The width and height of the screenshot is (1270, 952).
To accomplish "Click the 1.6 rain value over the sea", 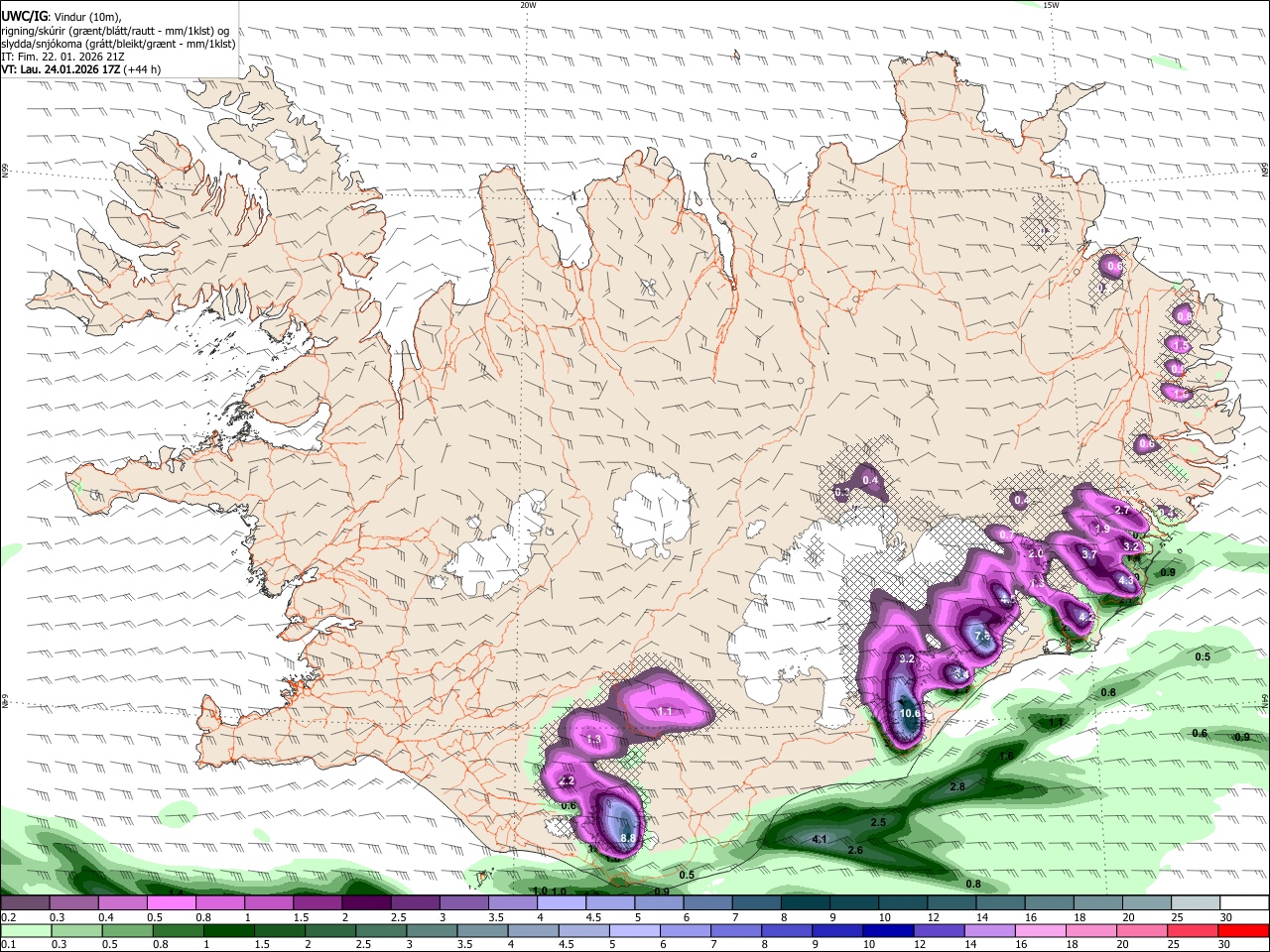I will tap(1006, 756).
